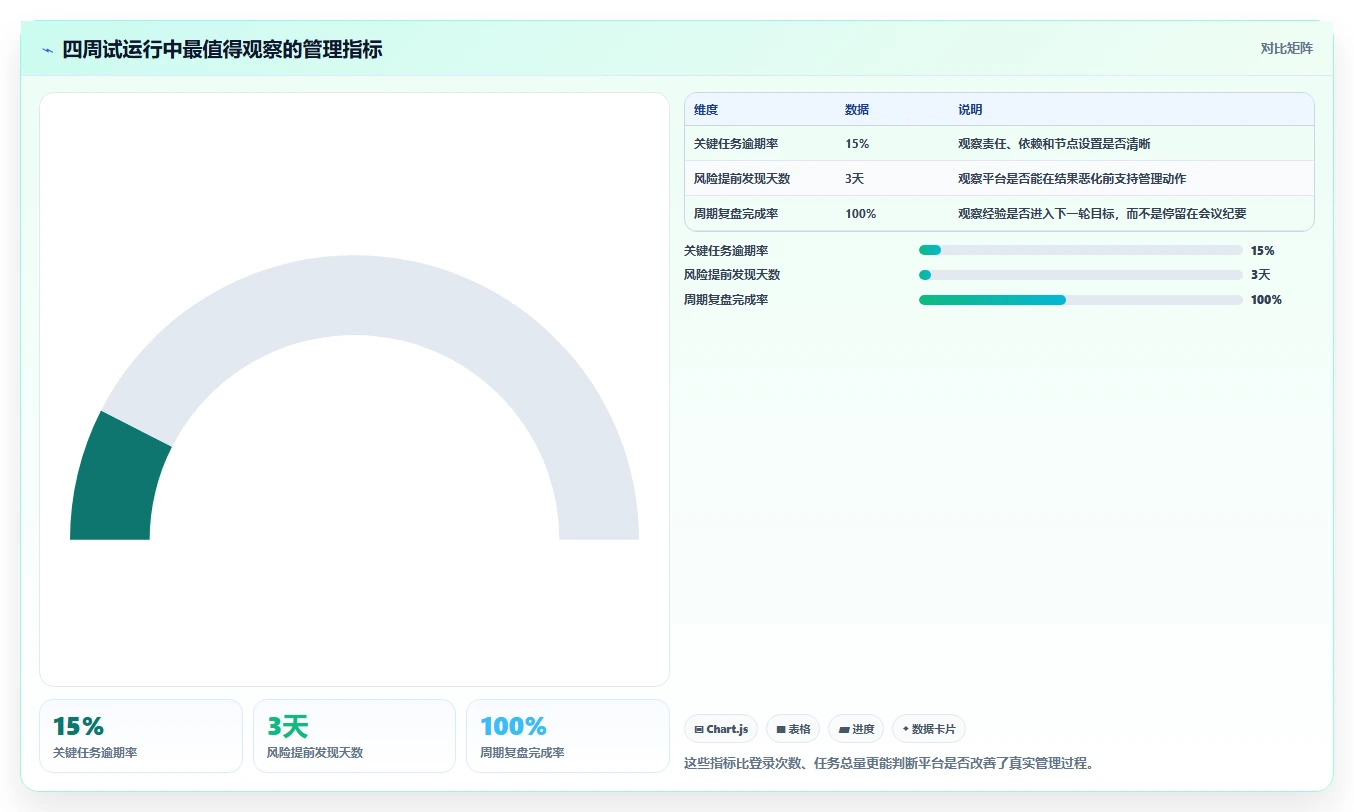The image size is (1354, 812).
Task: Click the 维度 column header
Action: [706, 109]
